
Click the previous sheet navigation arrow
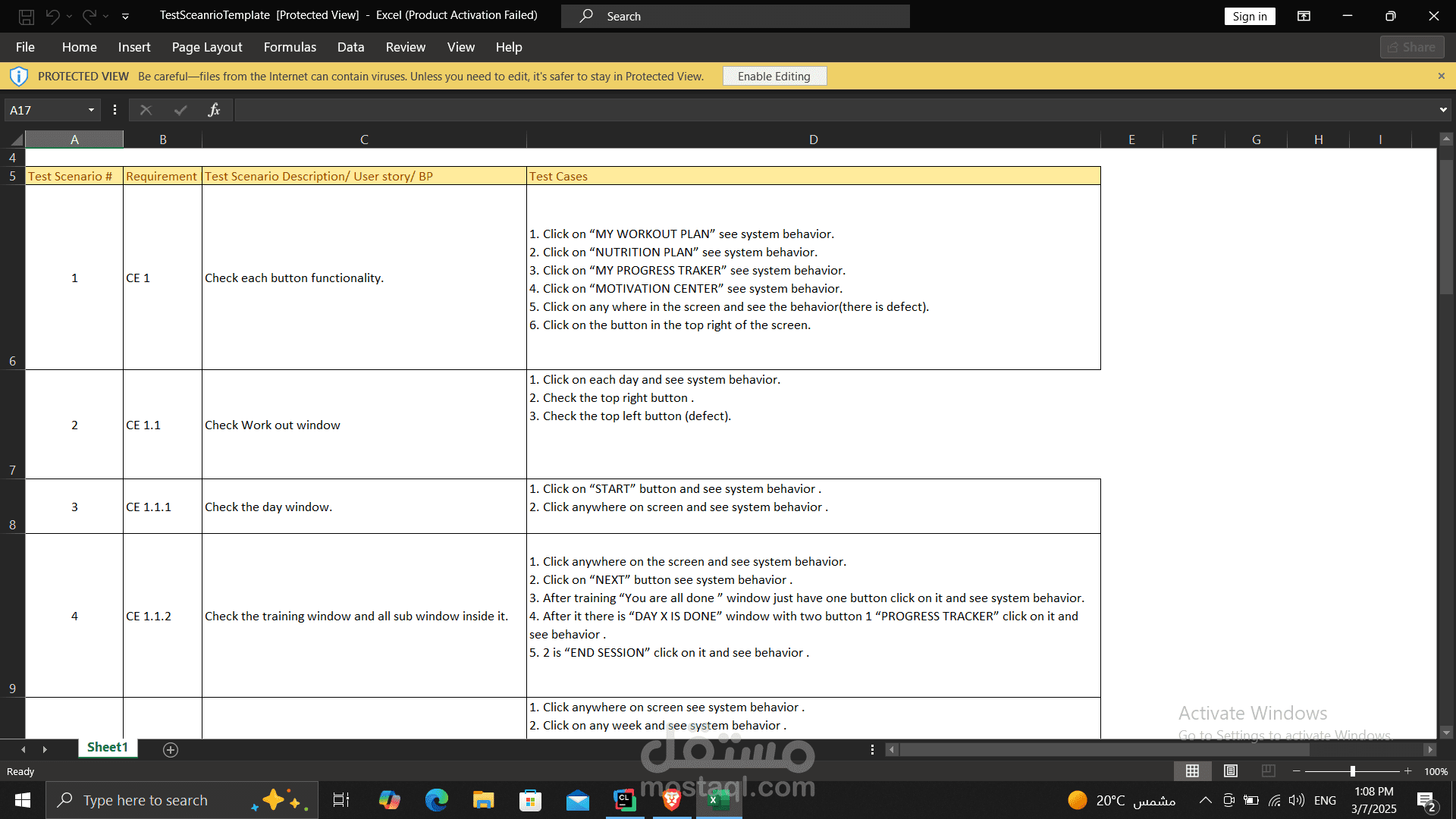[24, 750]
